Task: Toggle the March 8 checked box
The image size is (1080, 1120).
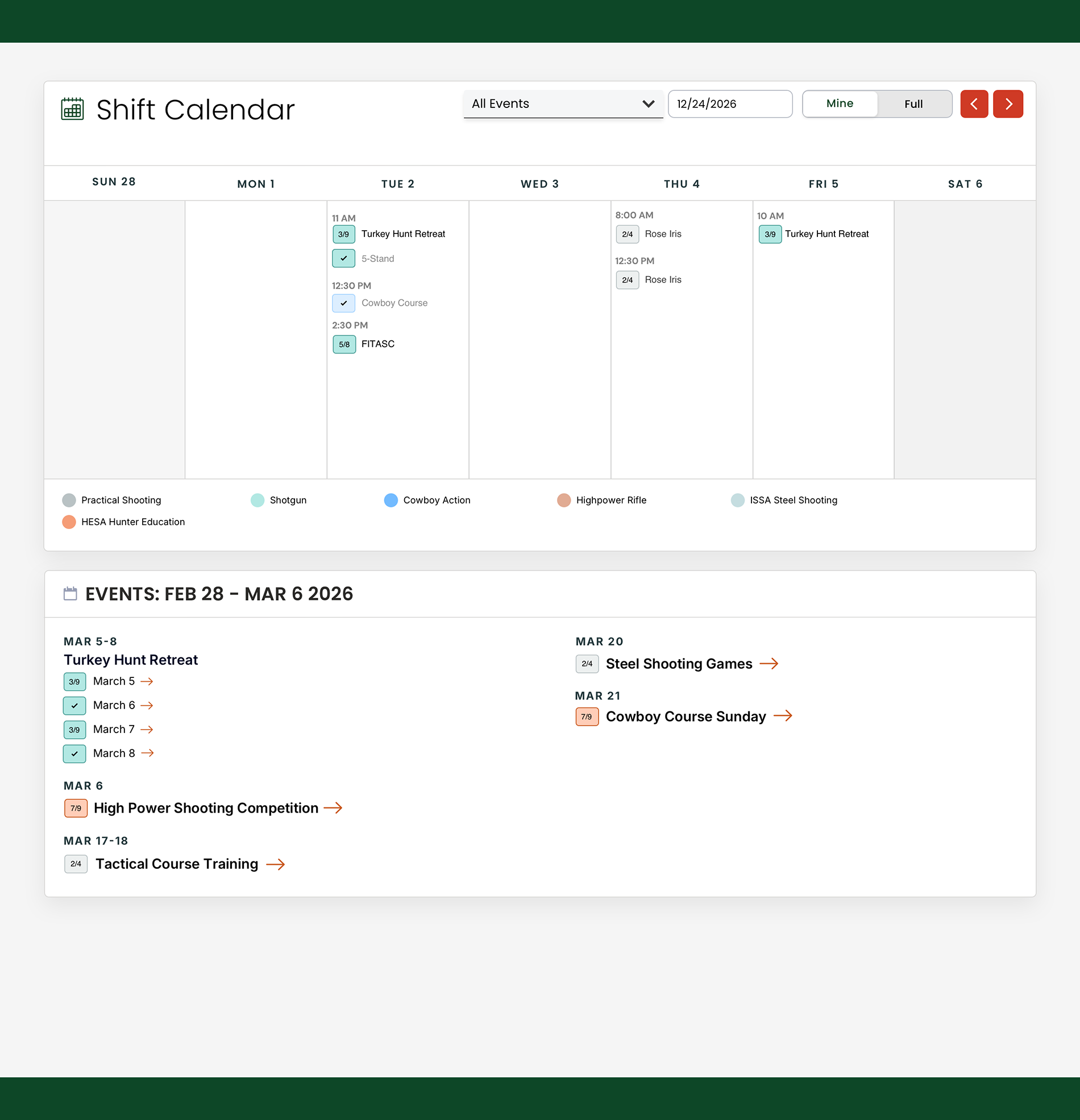Action: (x=74, y=753)
